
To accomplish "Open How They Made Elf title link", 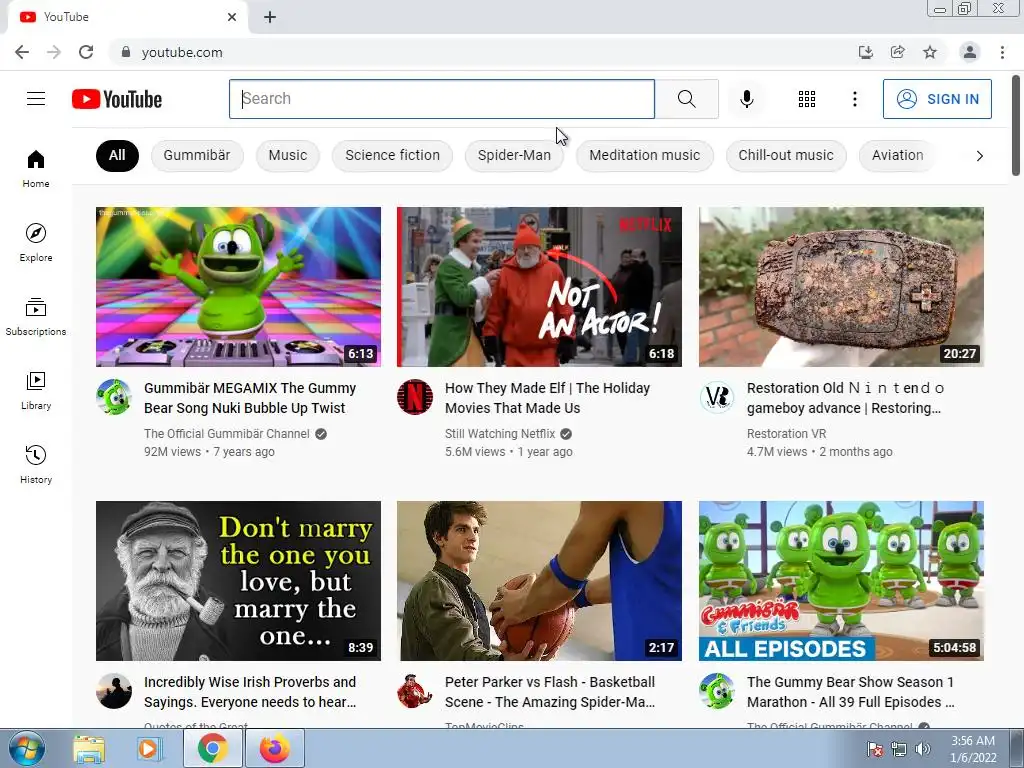I will point(547,398).
